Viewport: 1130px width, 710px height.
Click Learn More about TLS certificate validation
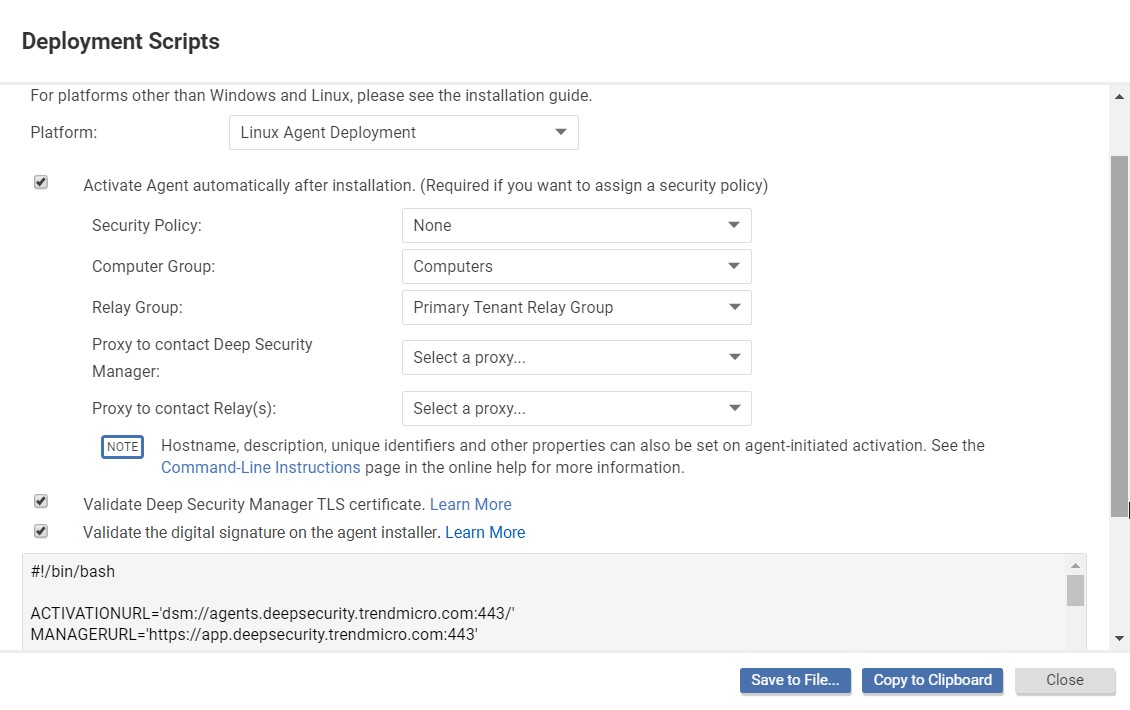(x=471, y=504)
